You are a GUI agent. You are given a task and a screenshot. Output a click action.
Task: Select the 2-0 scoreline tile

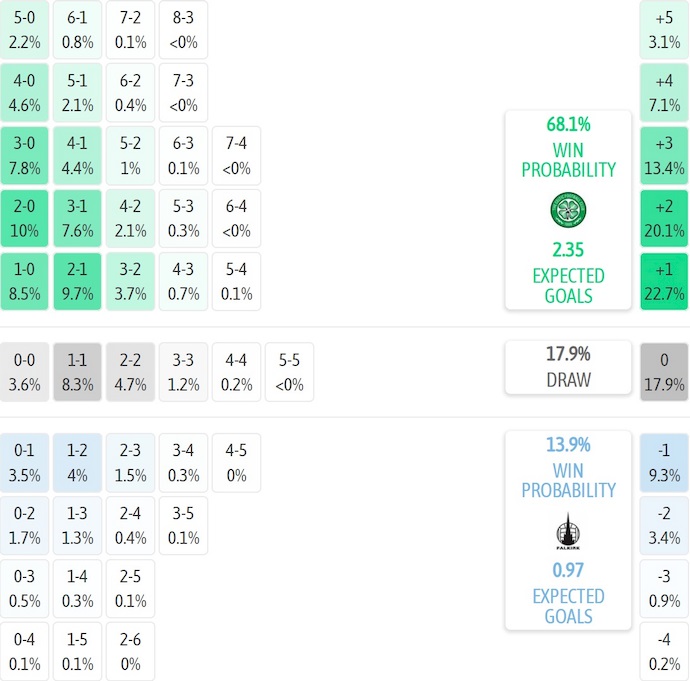(x=25, y=218)
